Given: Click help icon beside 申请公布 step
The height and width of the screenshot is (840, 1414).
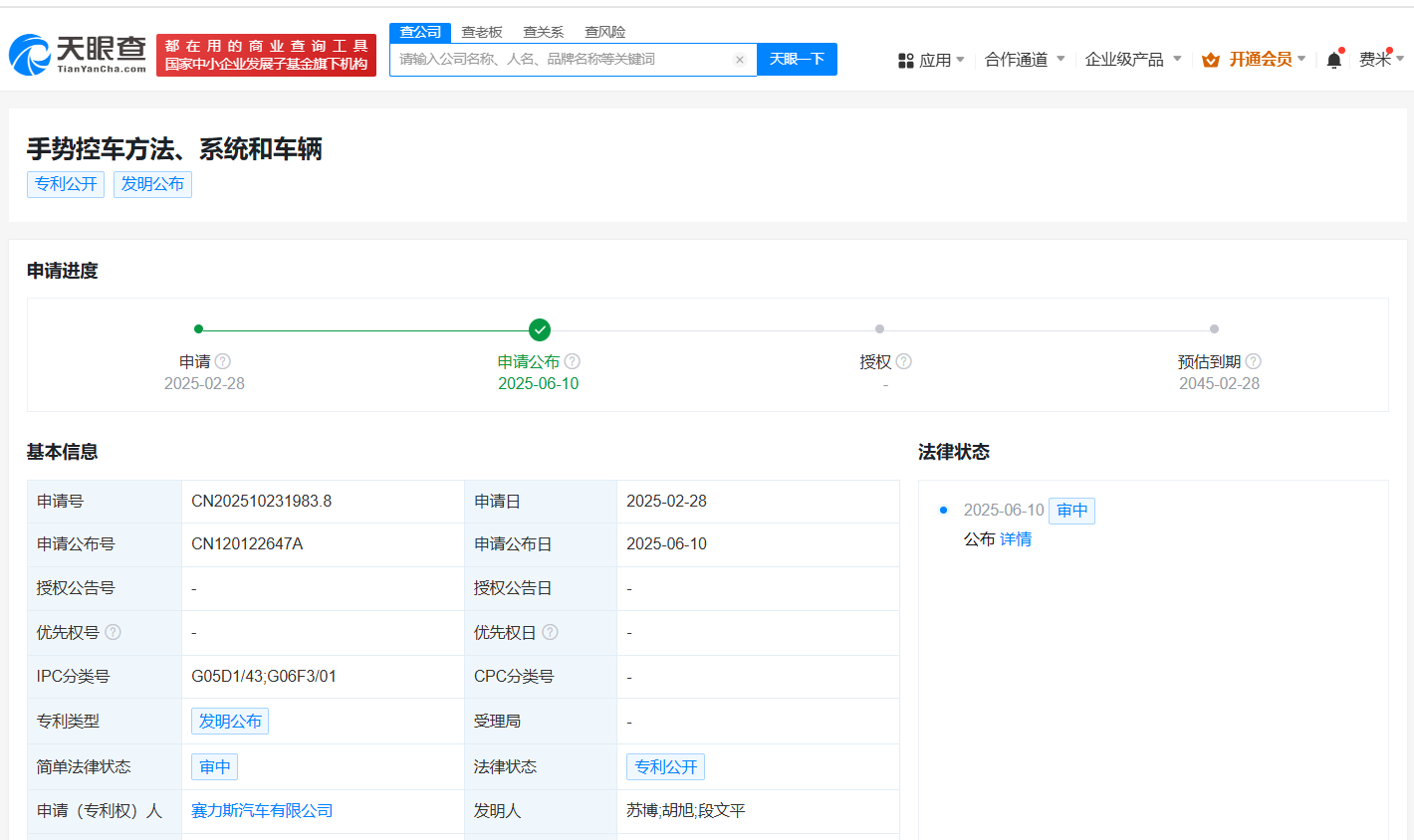Looking at the screenshot, I should pyautogui.click(x=573, y=361).
